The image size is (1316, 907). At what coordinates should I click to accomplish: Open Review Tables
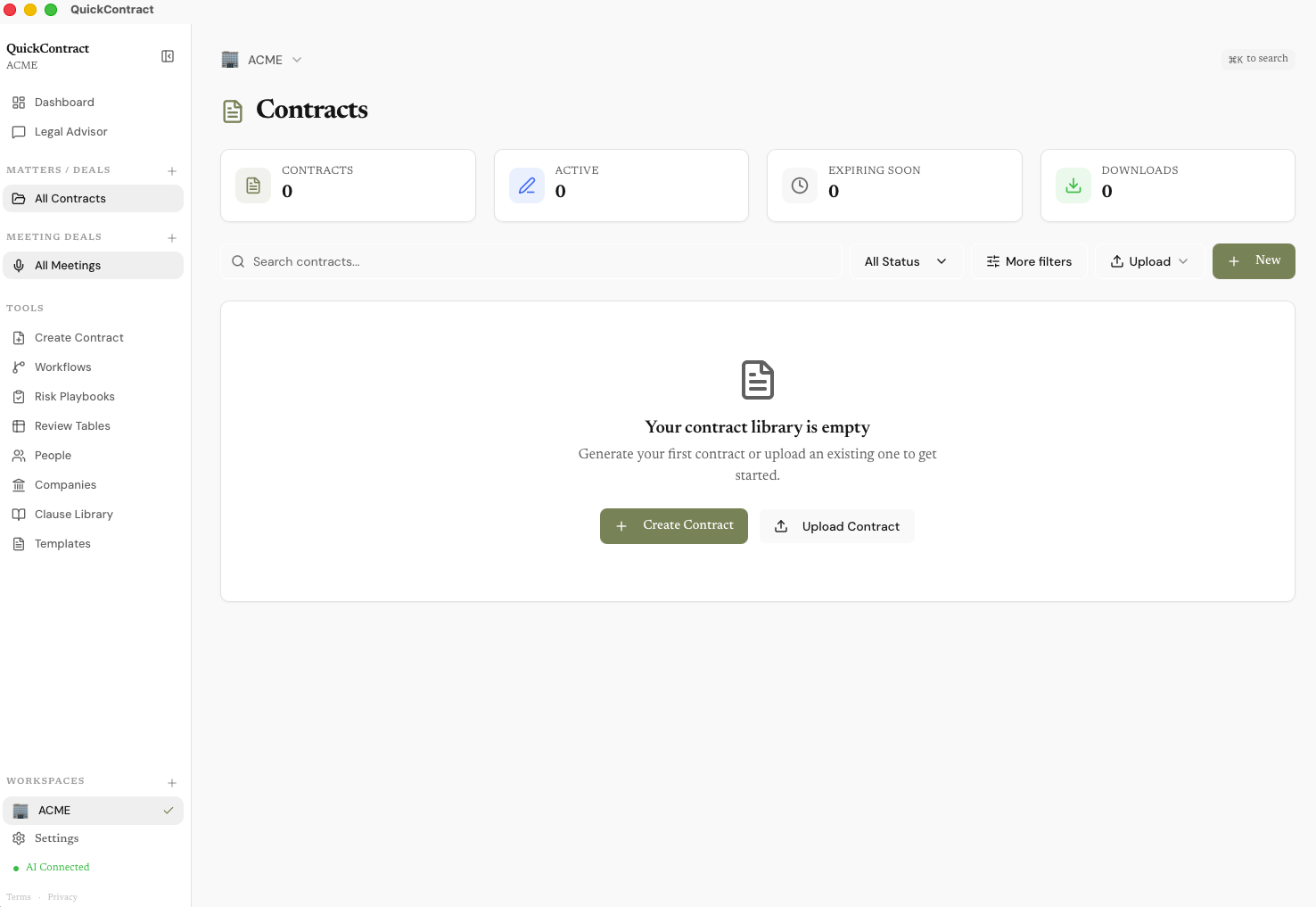93,426
